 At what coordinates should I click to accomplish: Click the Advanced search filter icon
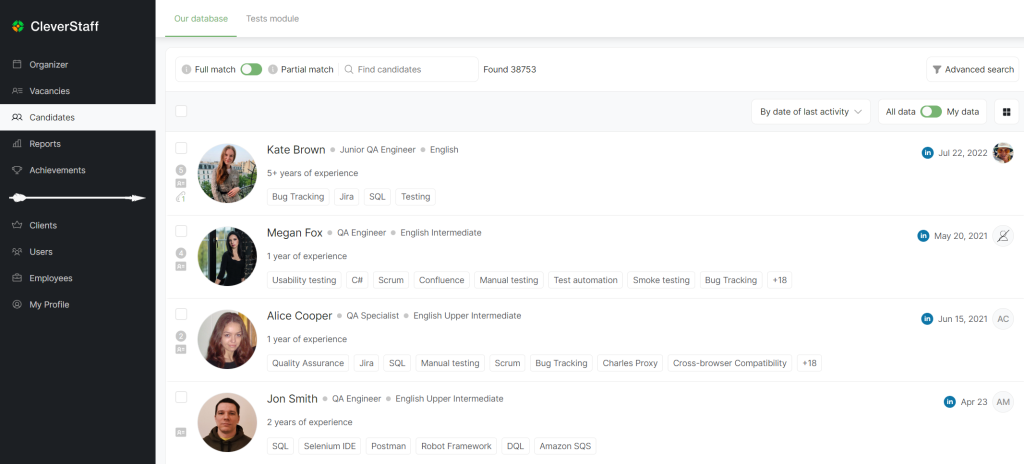point(936,70)
